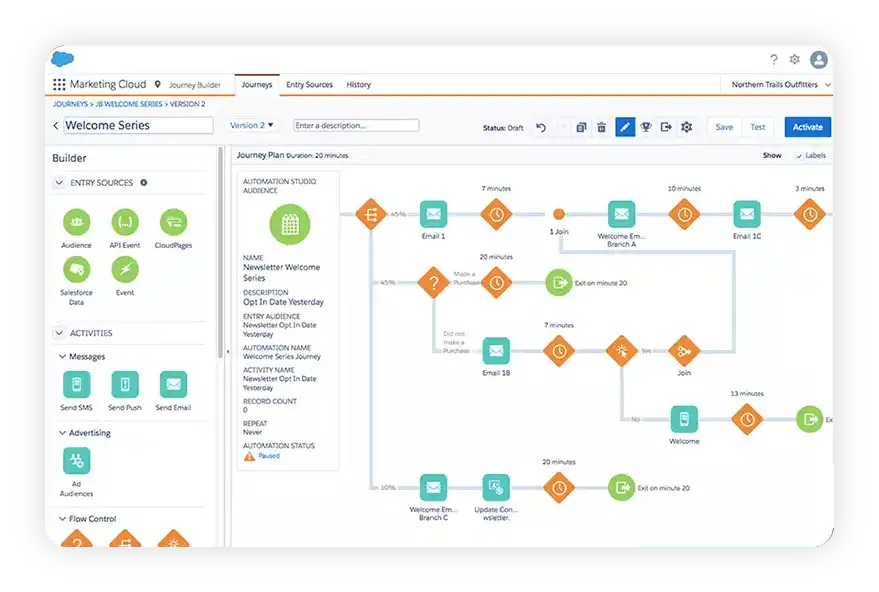Switch to the Entry Sources tab
Screen dimensions: 879x592
coord(308,84)
